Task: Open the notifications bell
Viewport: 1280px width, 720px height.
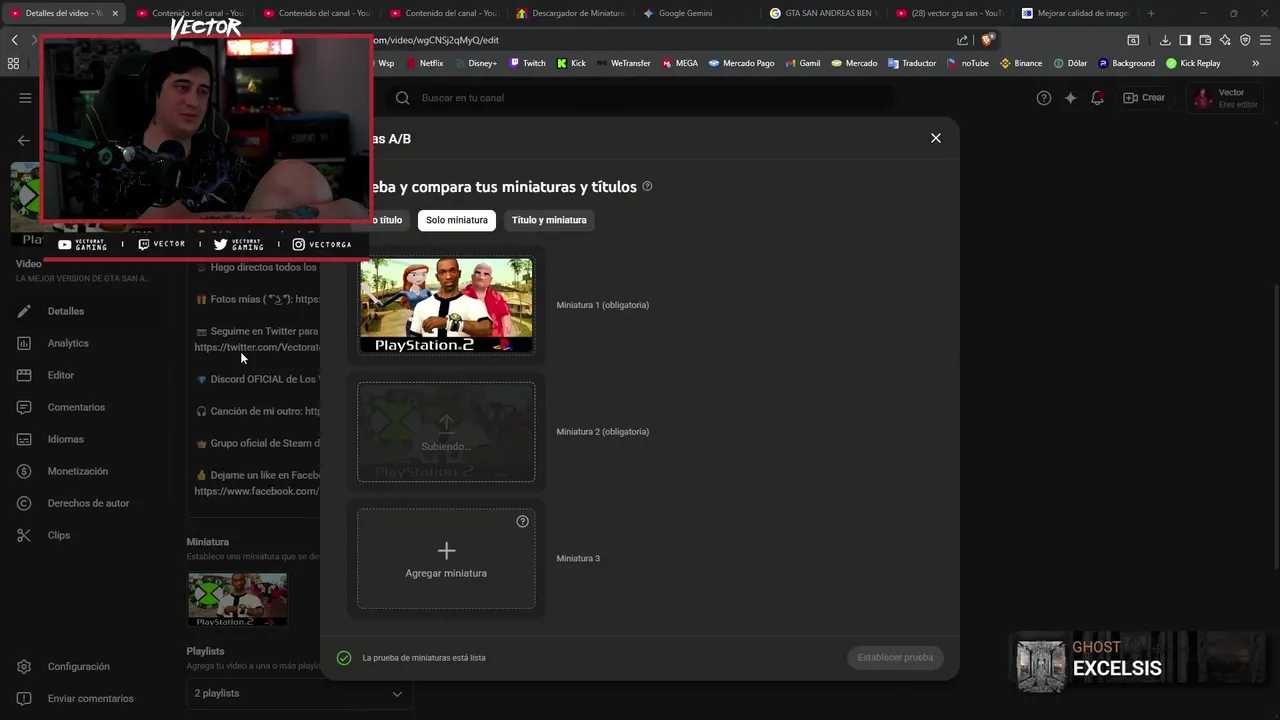Action: tap(1098, 98)
